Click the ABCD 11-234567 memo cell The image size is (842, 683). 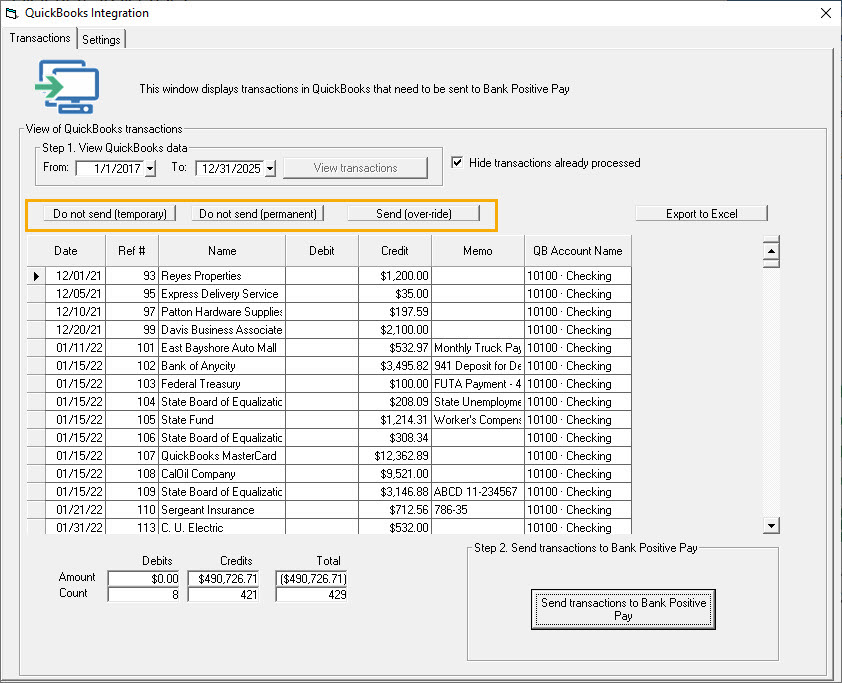[477, 492]
